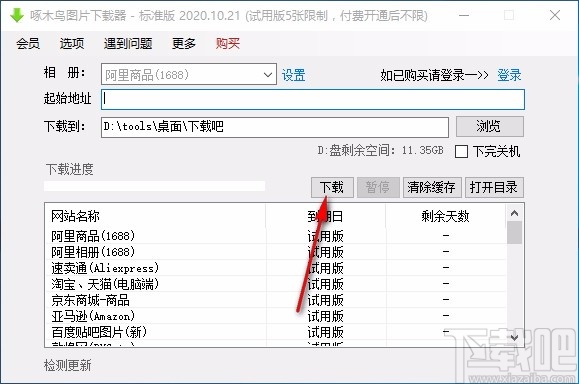Close the 啄木鸟图片下载器 window

(555, 16)
